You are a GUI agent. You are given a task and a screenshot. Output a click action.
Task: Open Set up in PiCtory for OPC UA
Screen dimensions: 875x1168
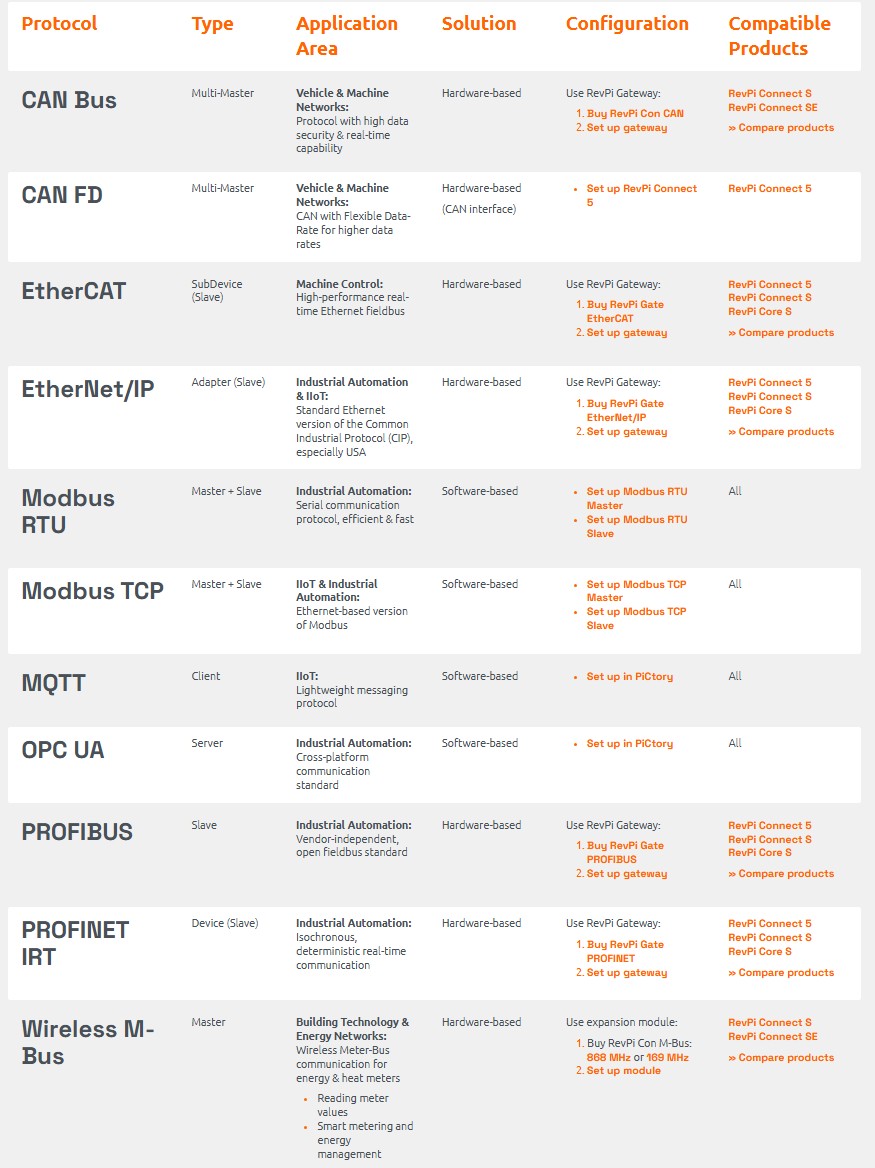[629, 744]
